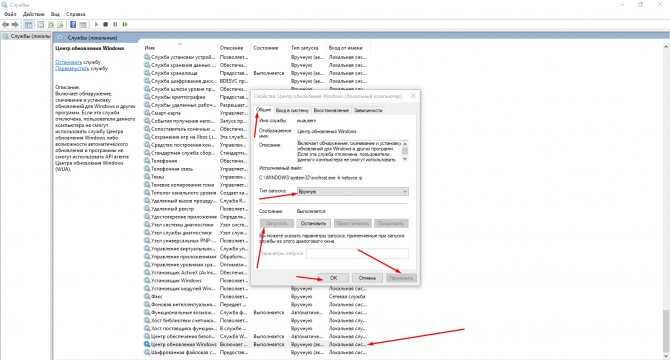Start the service with the play icon

pyautogui.click(x=96, y=25)
